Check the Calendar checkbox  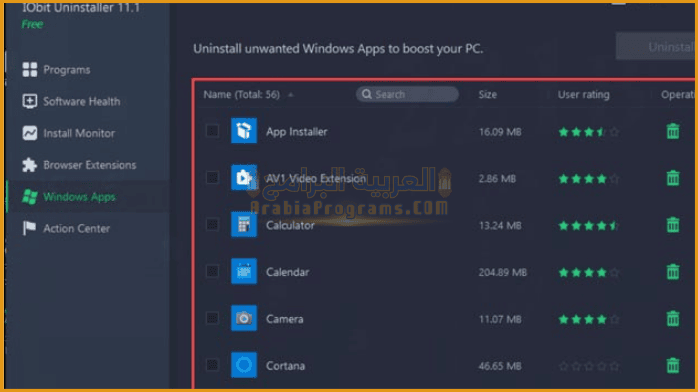pyautogui.click(x=212, y=271)
